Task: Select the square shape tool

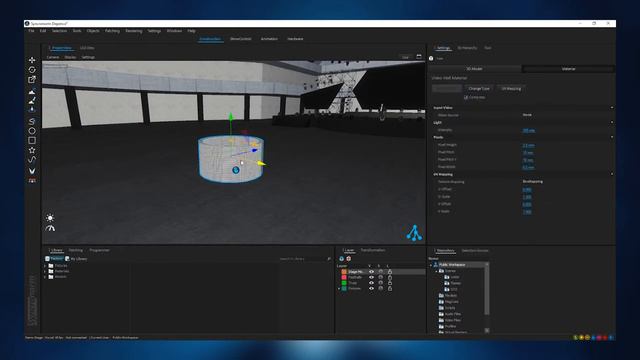Action: point(32,140)
